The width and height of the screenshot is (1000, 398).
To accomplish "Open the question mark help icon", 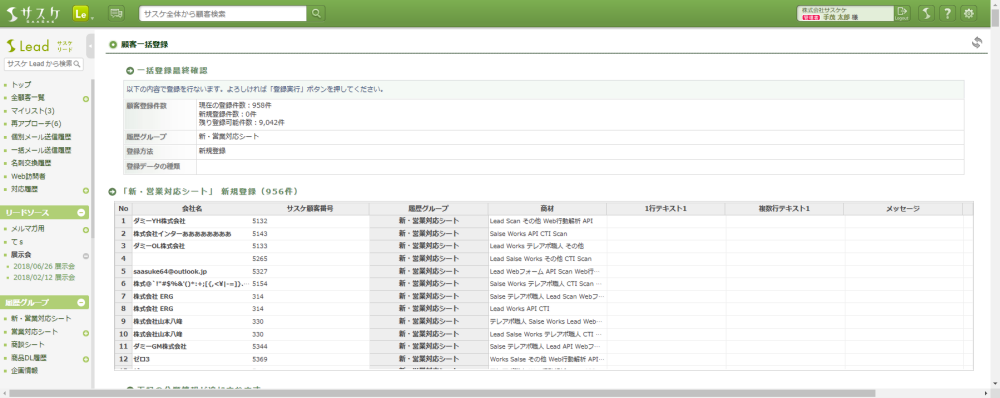I will coord(947,13).
